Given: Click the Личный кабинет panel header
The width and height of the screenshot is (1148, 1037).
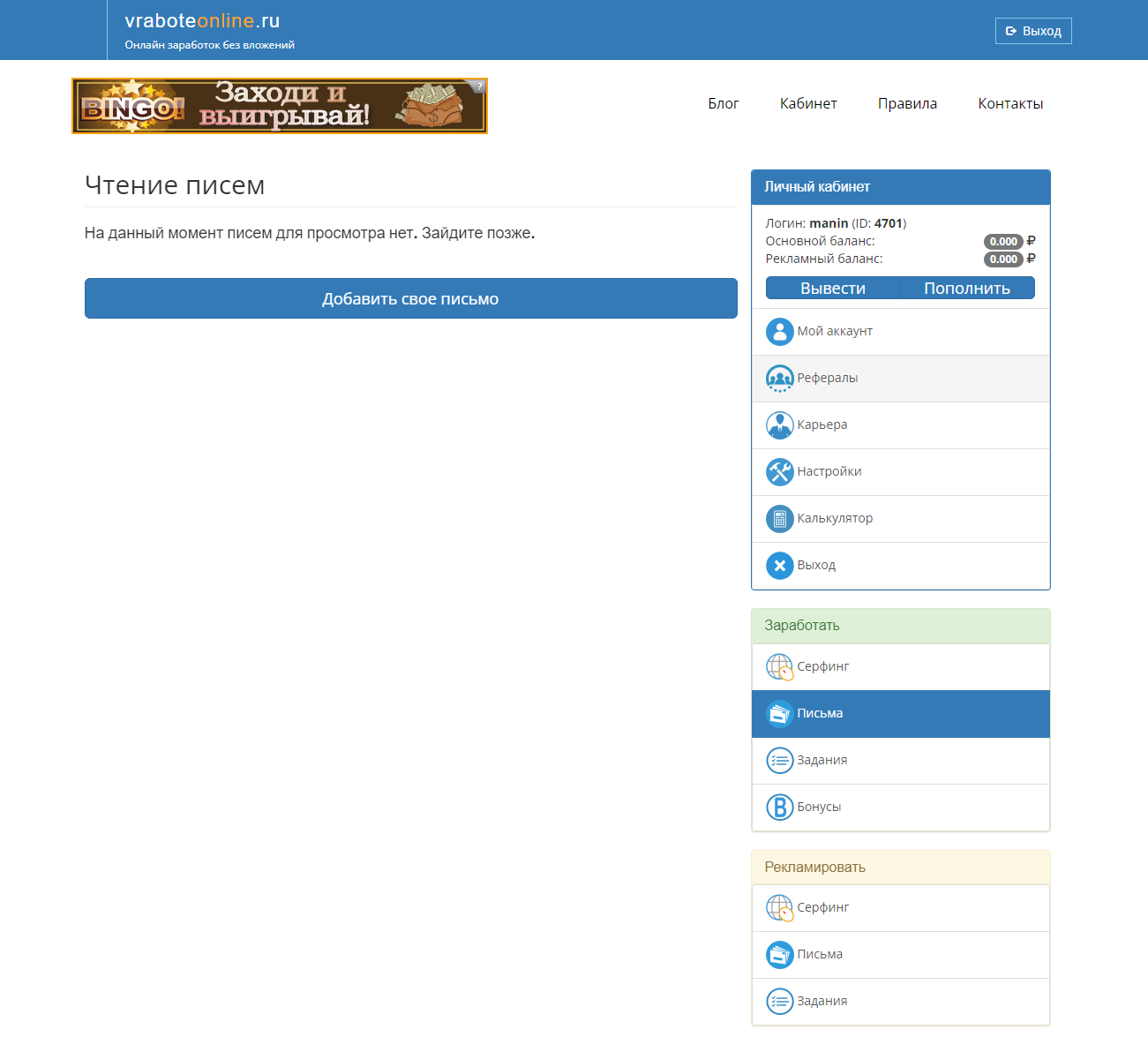Looking at the screenshot, I should pyautogui.click(x=901, y=187).
